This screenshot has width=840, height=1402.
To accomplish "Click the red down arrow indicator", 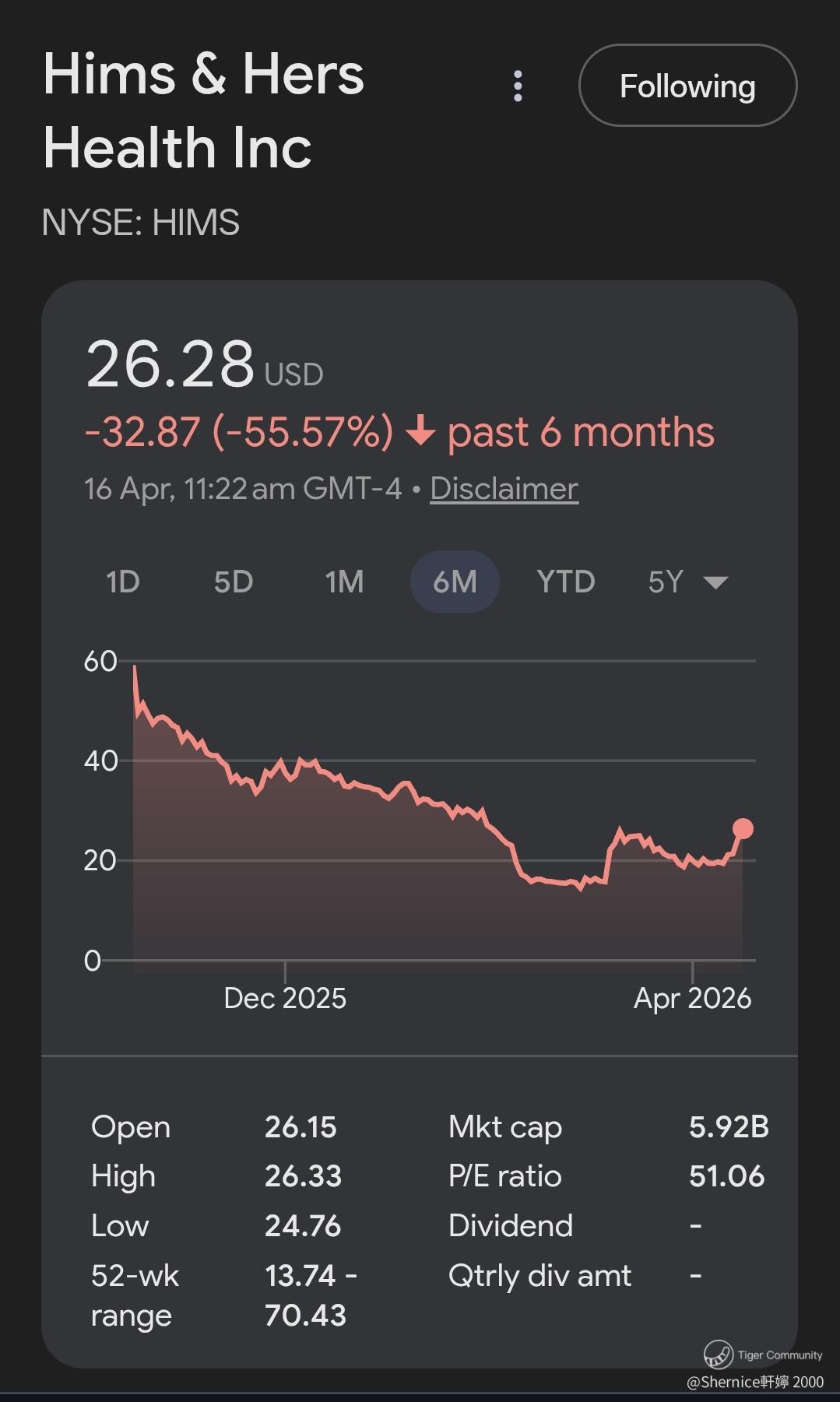I will [421, 431].
